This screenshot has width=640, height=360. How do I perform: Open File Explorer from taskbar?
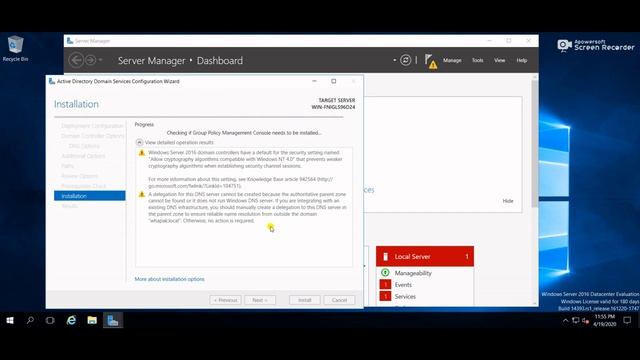[x=92, y=320]
